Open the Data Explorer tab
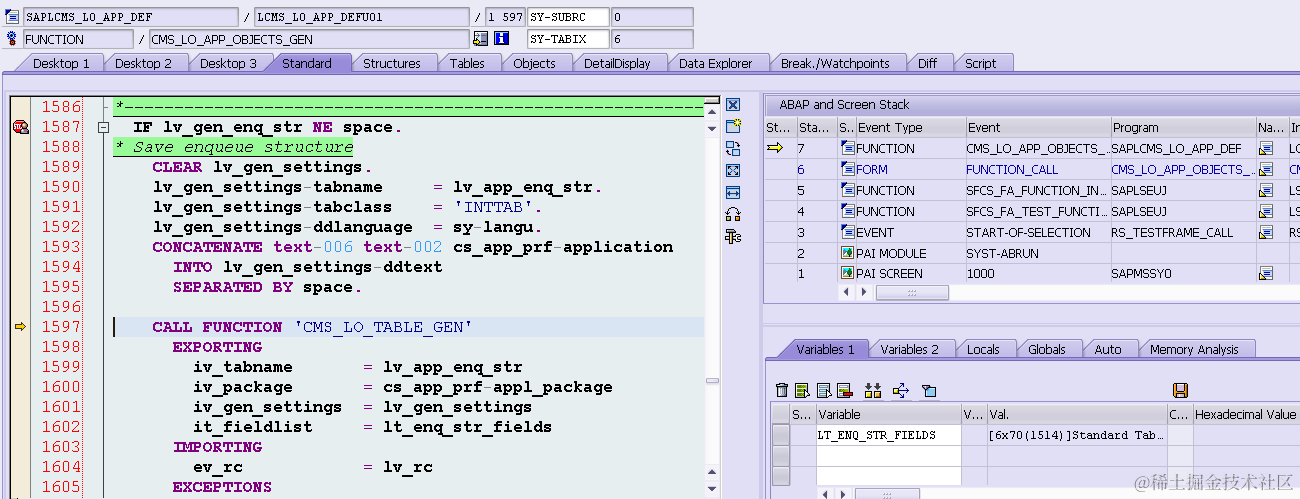Image resolution: width=1300 pixels, height=499 pixels. 715,63
